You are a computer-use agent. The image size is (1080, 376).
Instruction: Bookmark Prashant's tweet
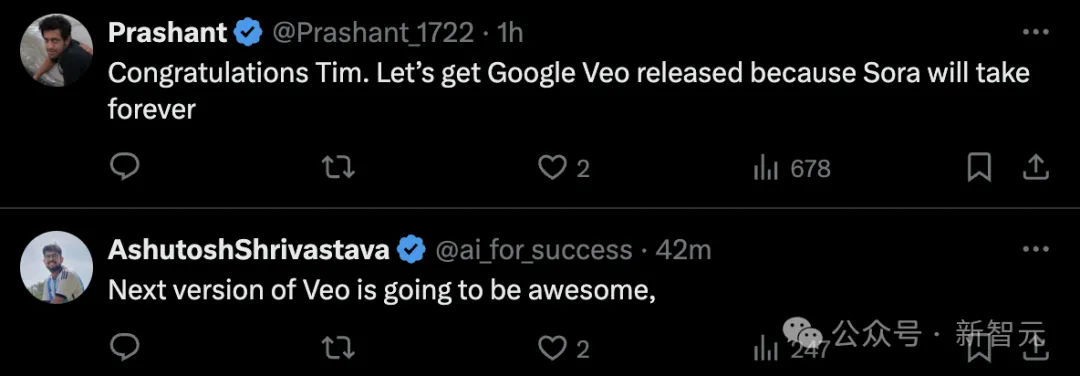coord(979,167)
